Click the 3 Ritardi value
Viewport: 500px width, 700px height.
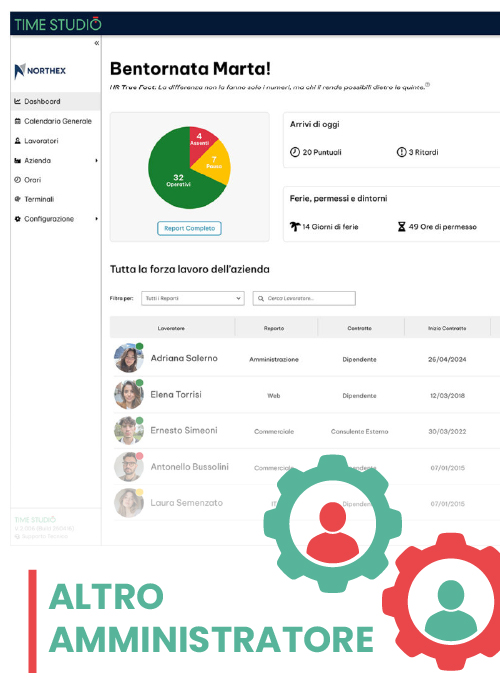tap(424, 152)
